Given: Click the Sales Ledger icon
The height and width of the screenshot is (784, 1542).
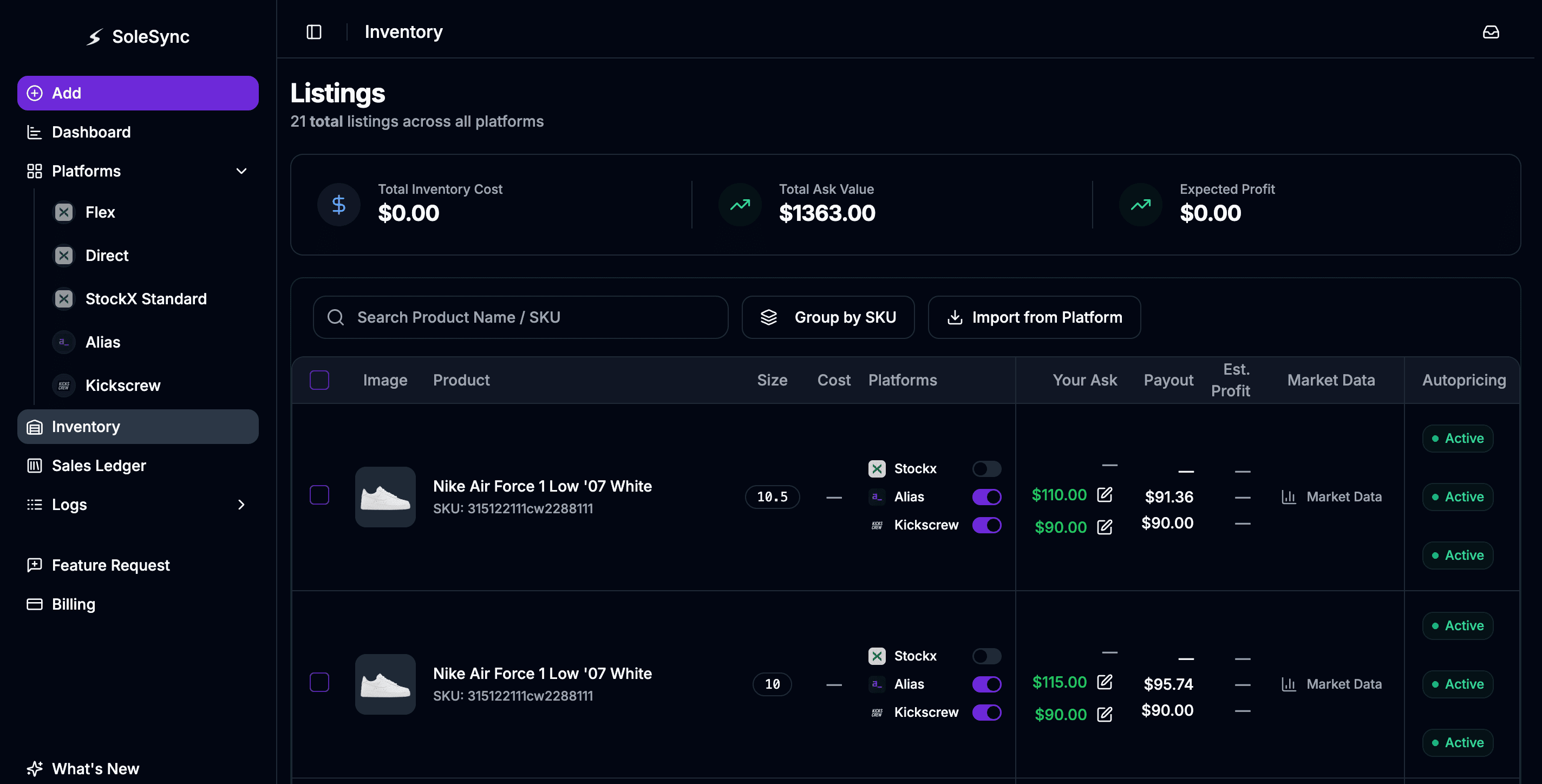Looking at the screenshot, I should pos(35,466).
